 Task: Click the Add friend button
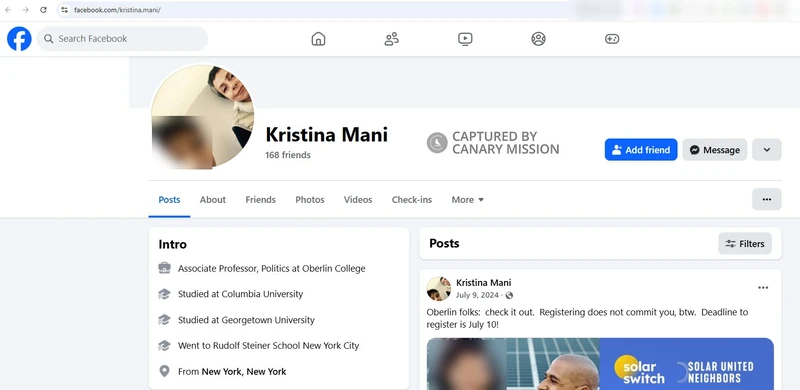point(641,150)
